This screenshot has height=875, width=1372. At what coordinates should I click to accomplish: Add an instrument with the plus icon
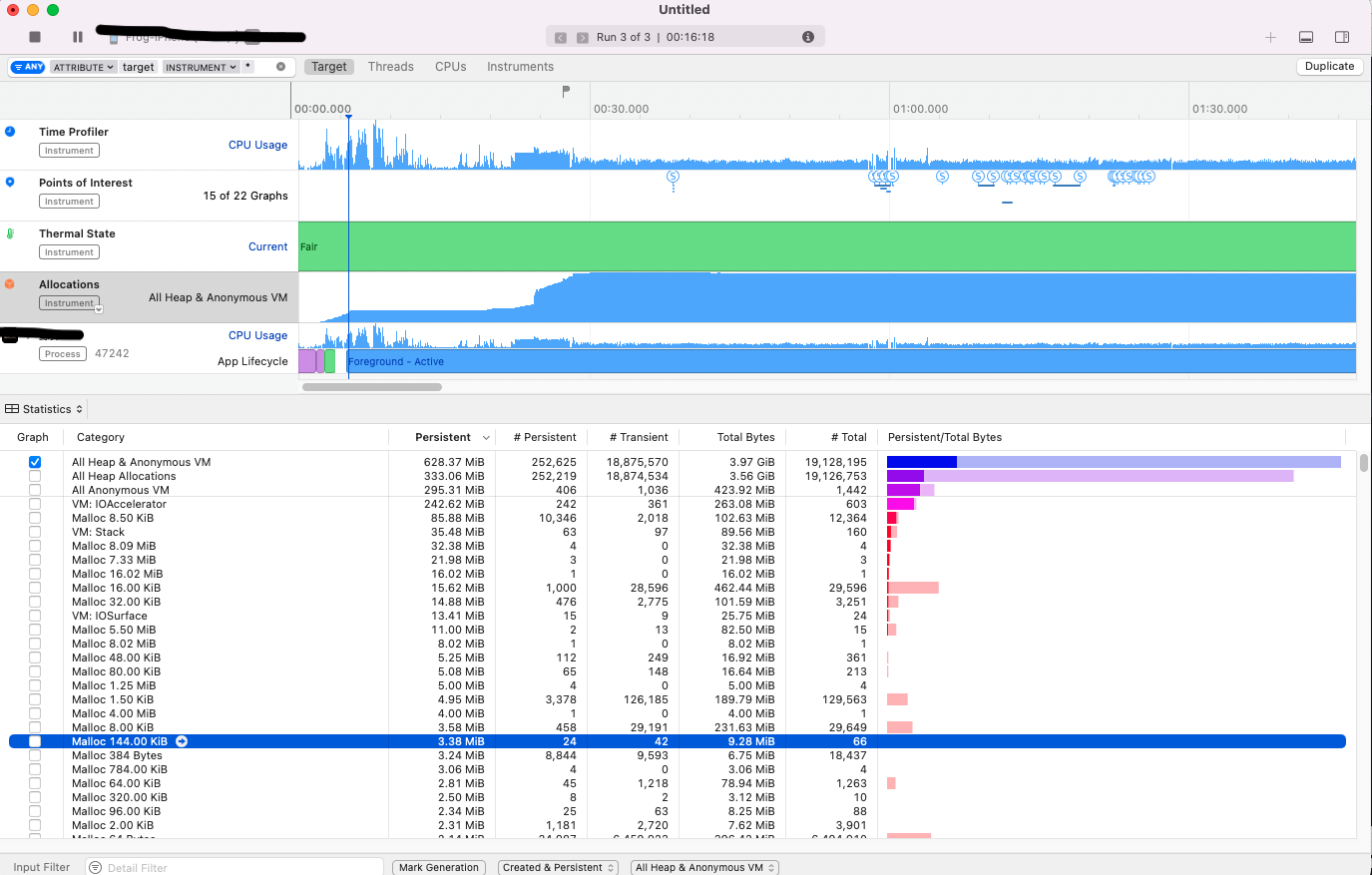click(1270, 37)
